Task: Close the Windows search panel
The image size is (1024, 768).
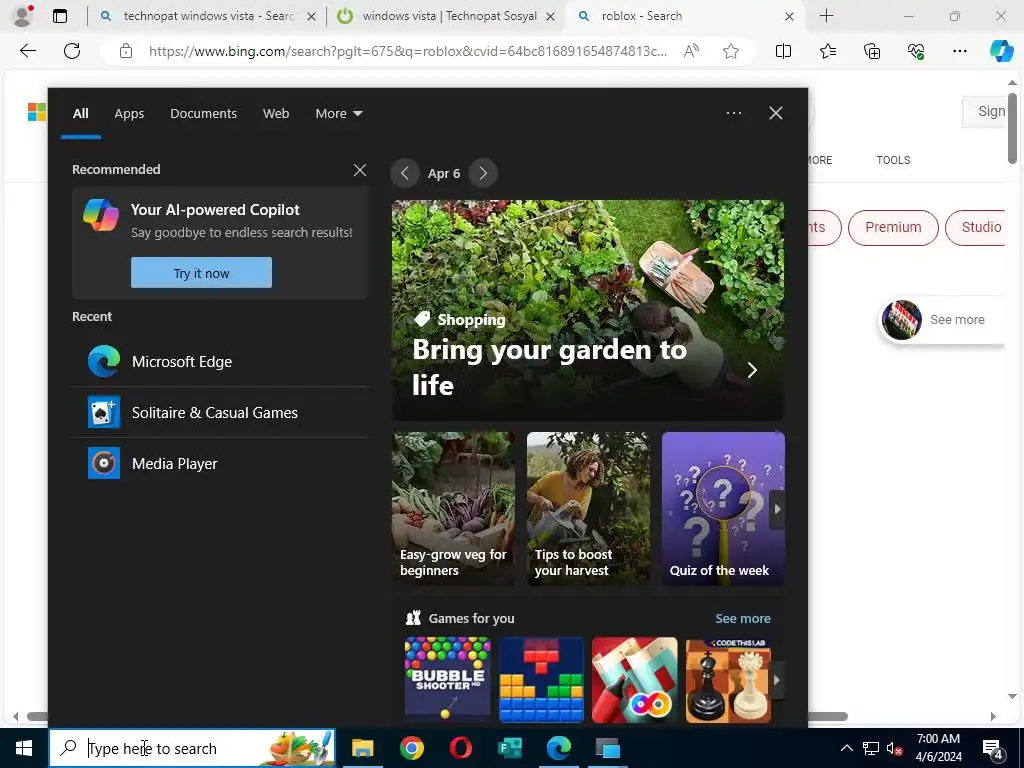Action: (x=776, y=113)
